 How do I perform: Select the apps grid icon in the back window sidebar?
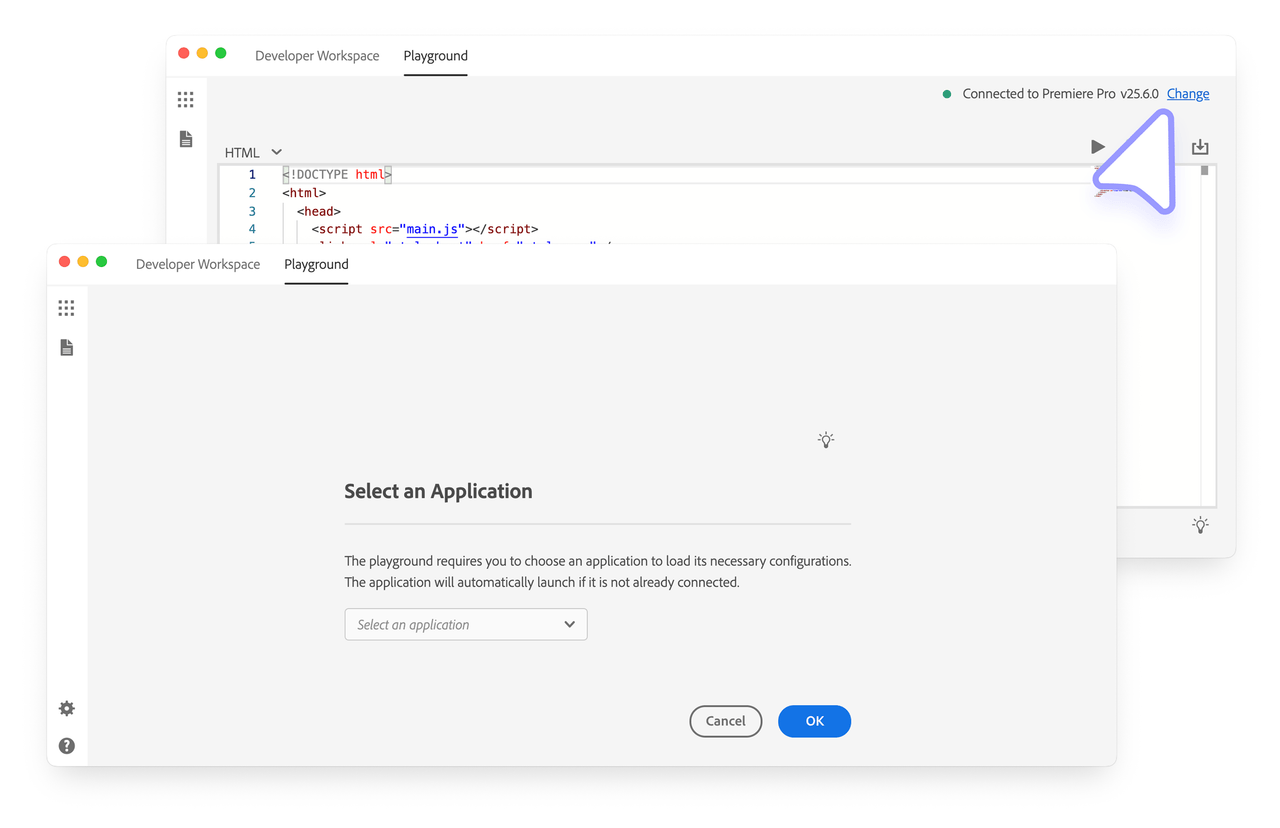[x=185, y=99]
